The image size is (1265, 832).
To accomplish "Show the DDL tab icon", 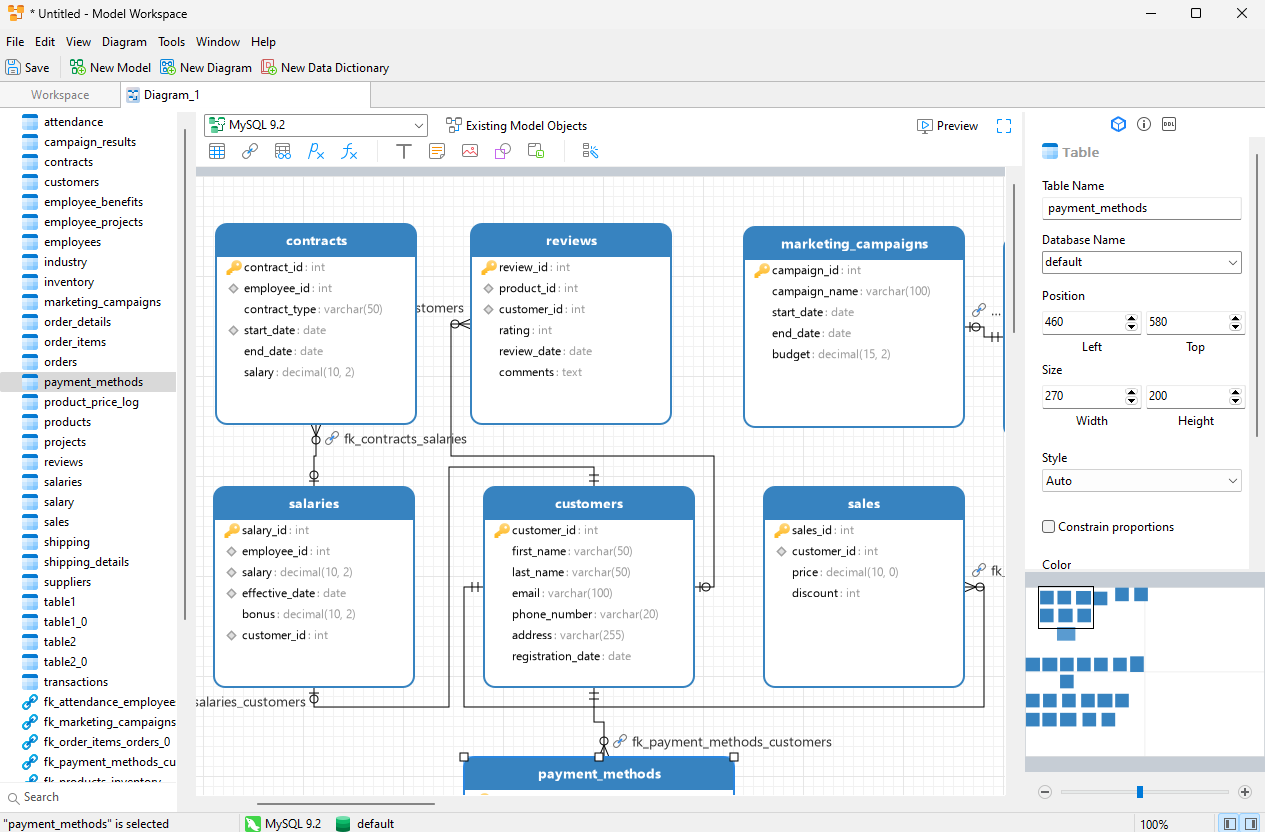I will [x=1169, y=124].
